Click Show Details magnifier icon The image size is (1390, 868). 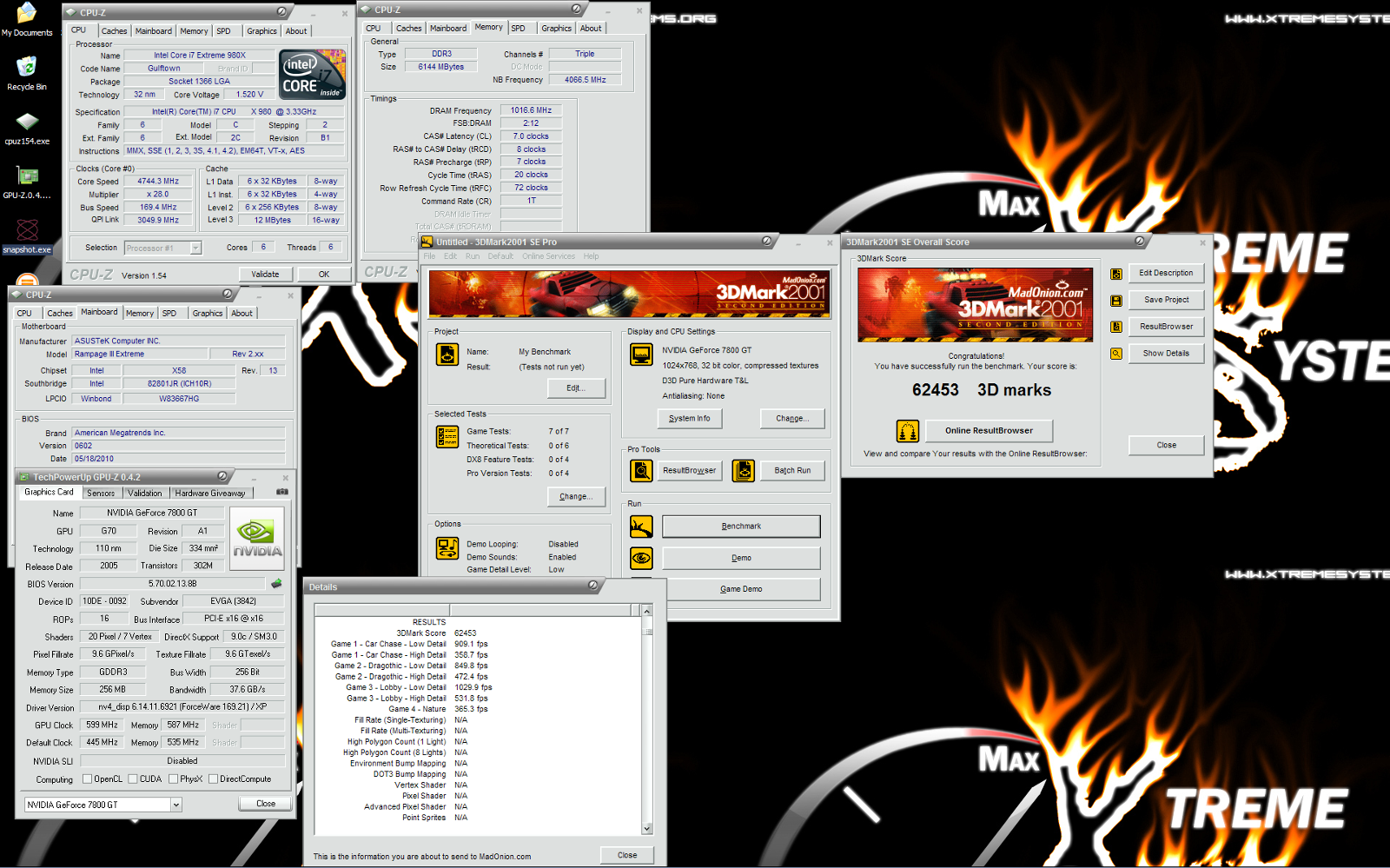coord(1116,354)
